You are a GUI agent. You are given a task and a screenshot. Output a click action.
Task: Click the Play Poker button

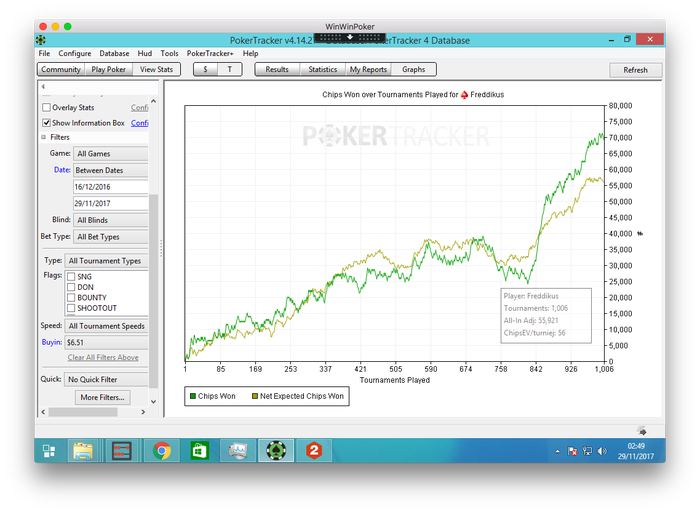(x=108, y=70)
